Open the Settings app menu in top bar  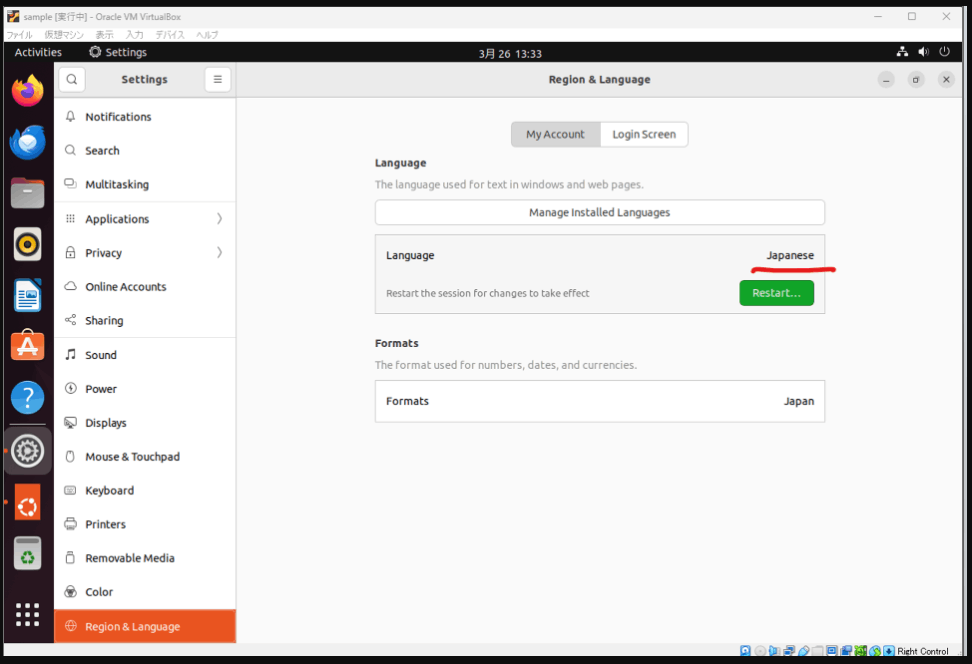(x=118, y=52)
